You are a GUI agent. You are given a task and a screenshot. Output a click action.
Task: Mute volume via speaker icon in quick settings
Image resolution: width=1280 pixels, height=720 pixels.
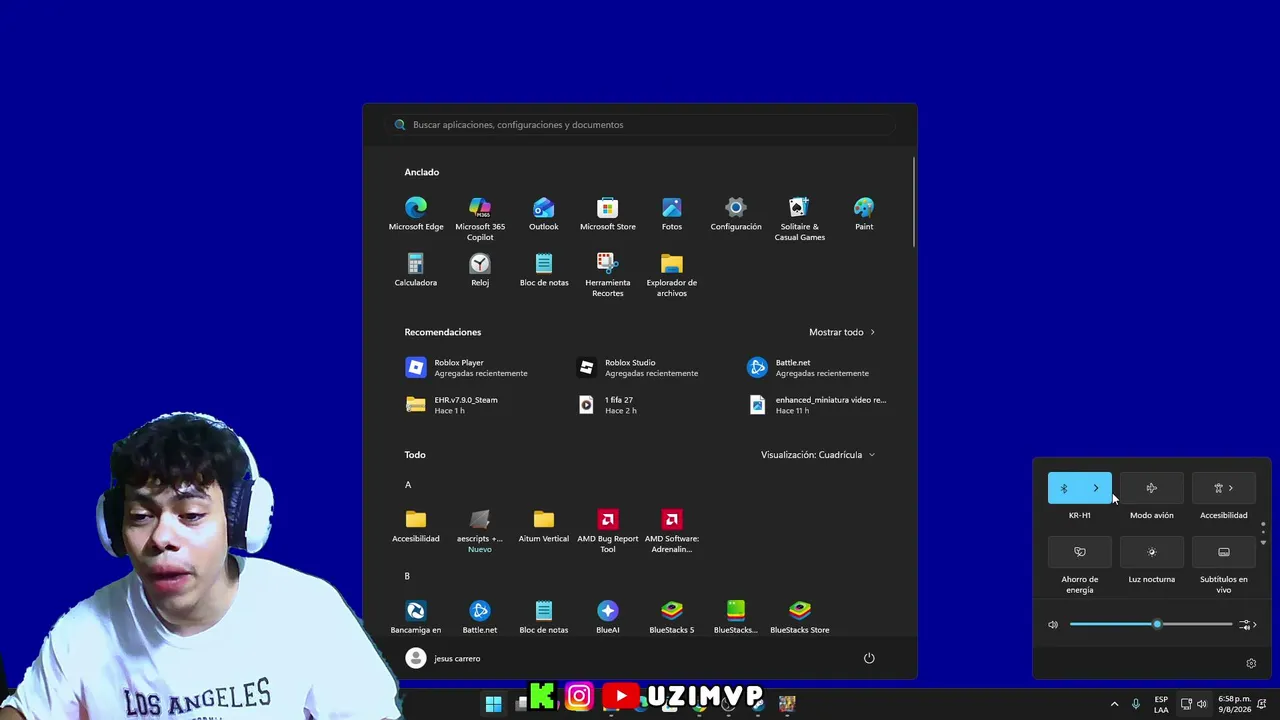(1053, 625)
